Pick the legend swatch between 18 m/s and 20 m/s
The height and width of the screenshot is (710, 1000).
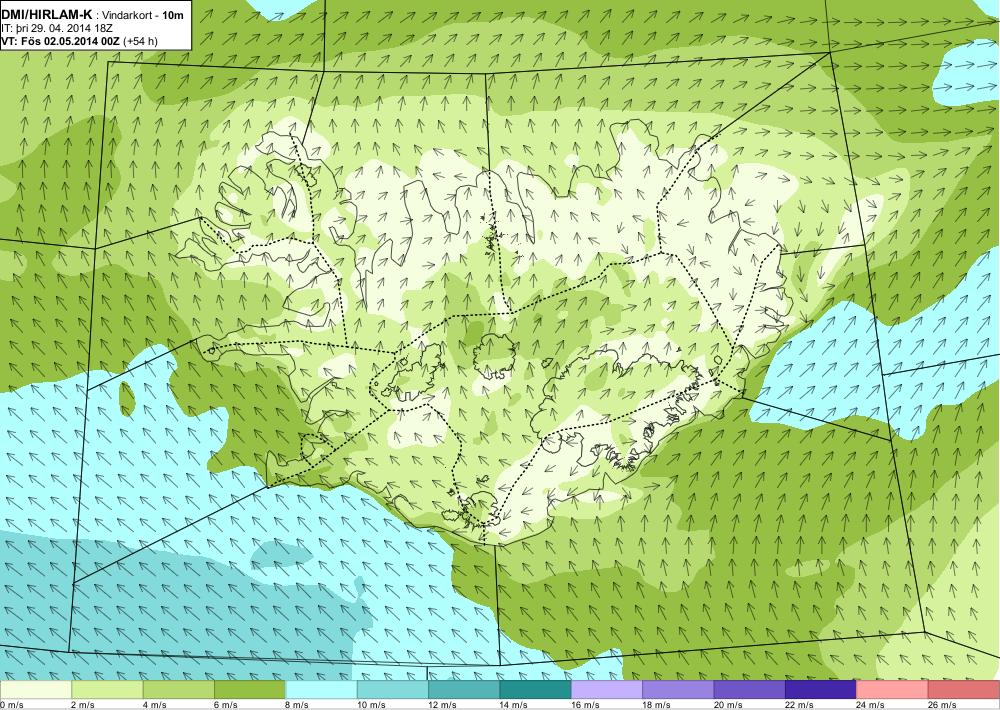679,690
